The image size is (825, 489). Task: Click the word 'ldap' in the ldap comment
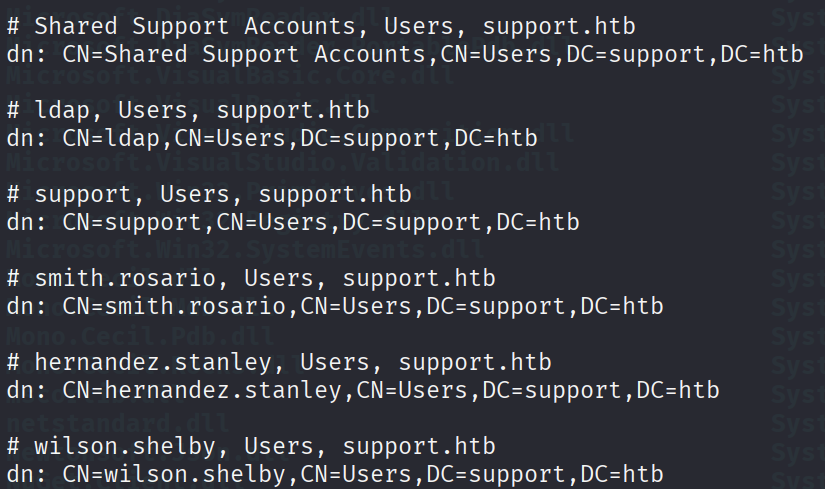coord(62,111)
